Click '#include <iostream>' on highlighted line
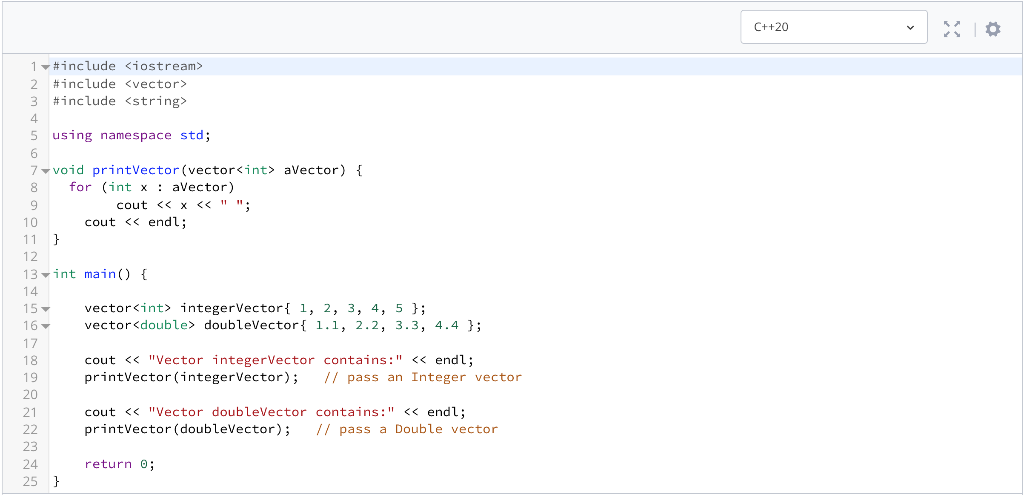 128,66
